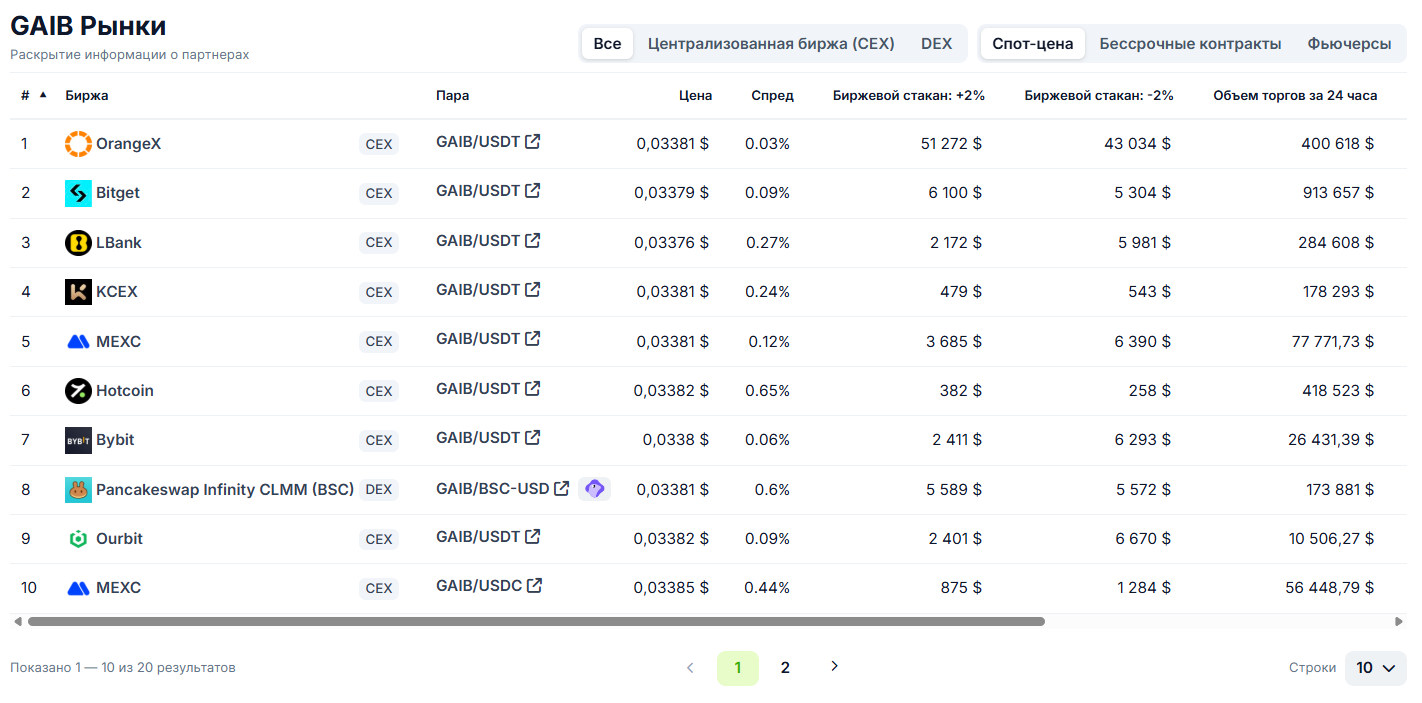Switch to Фьючерсы tab
The height and width of the screenshot is (703, 1422).
coord(1349,44)
